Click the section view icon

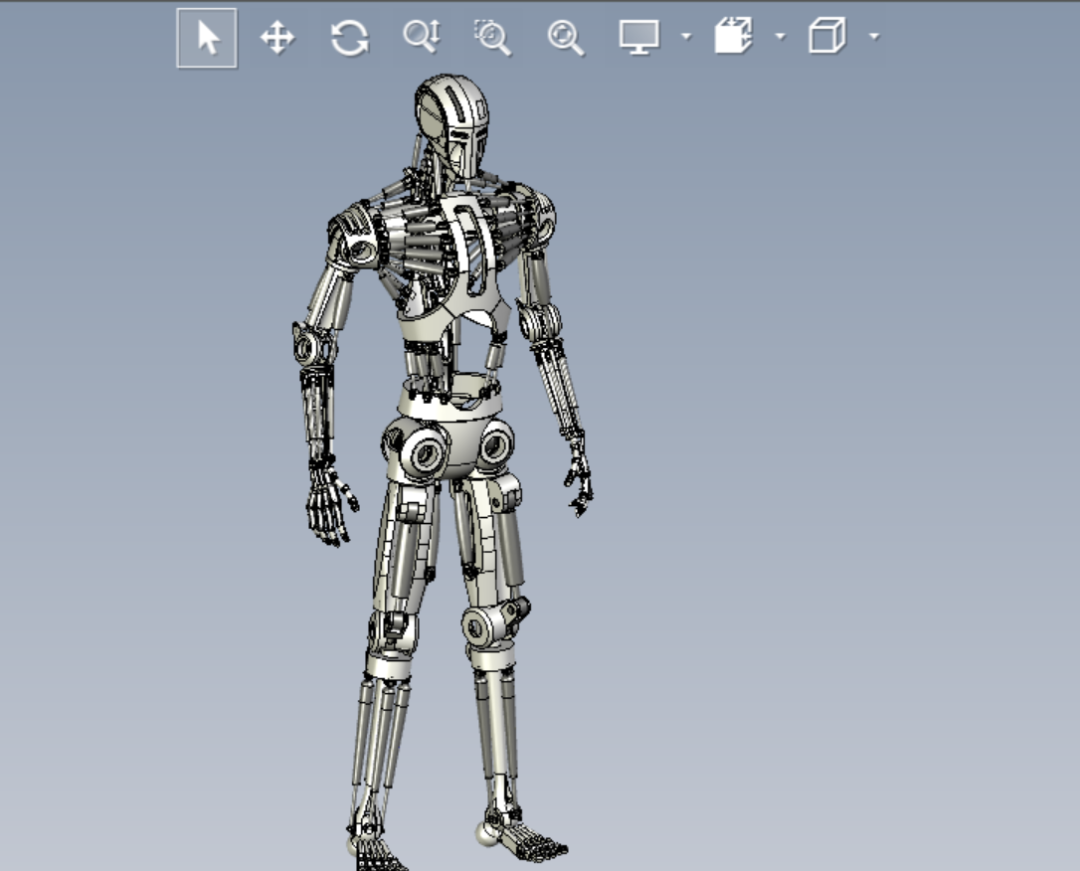click(x=733, y=36)
